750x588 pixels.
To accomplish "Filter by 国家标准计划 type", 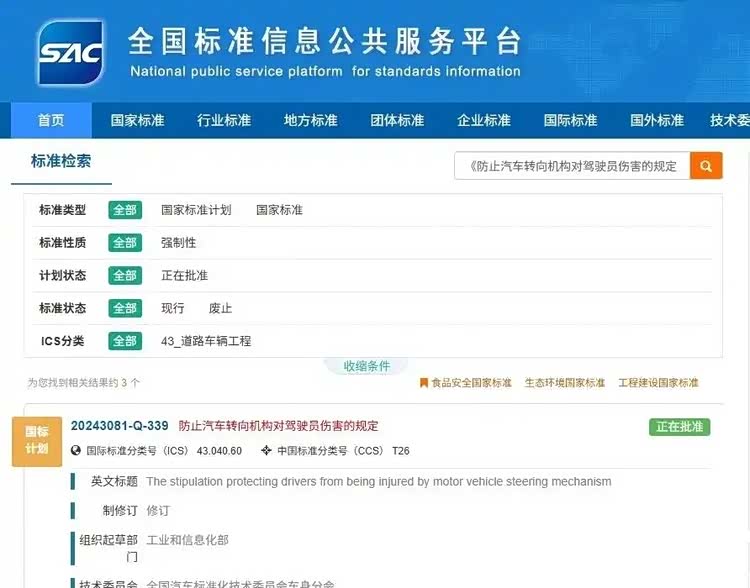I will (x=196, y=210).
